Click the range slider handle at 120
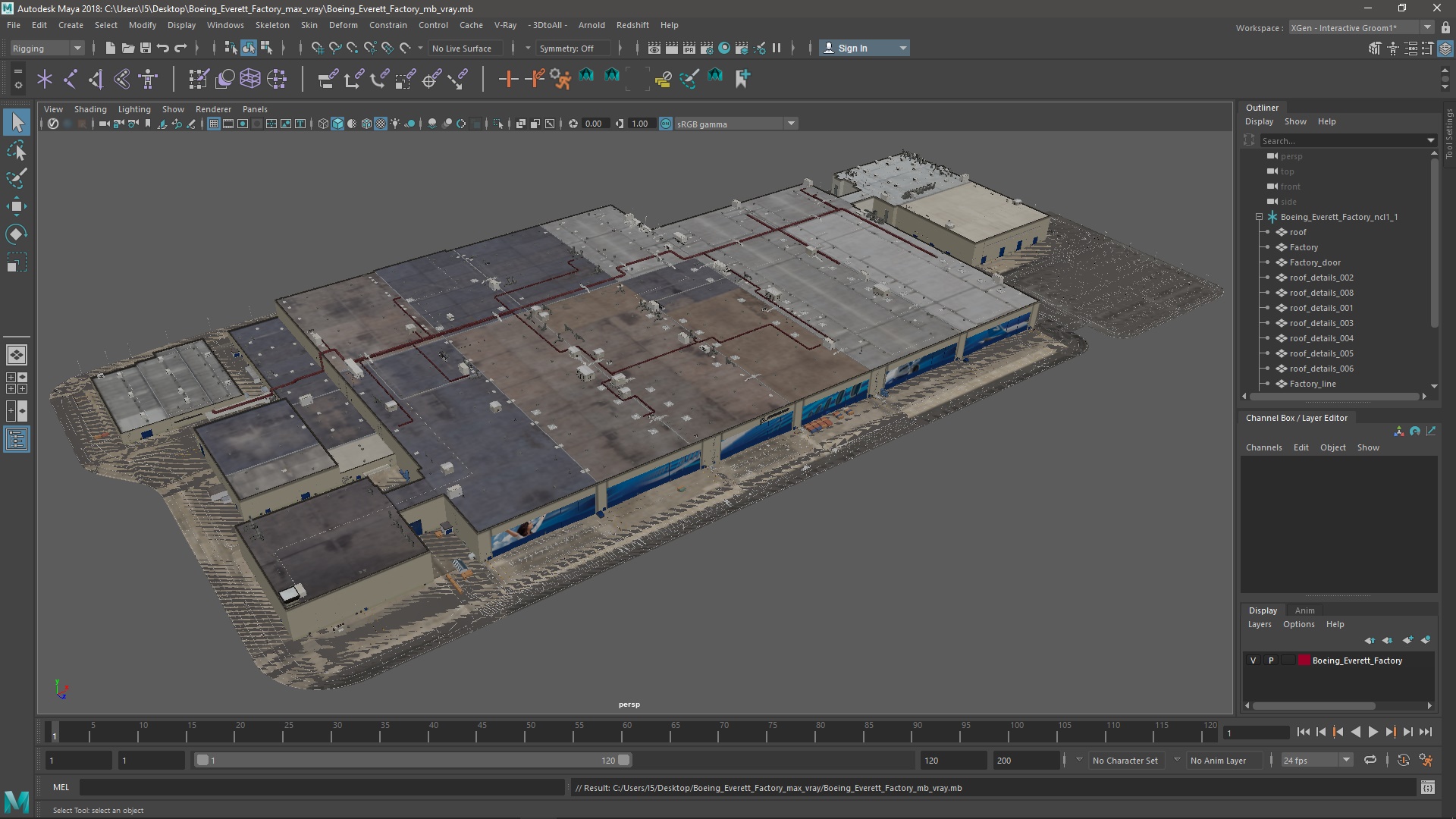 pos(623,760)
